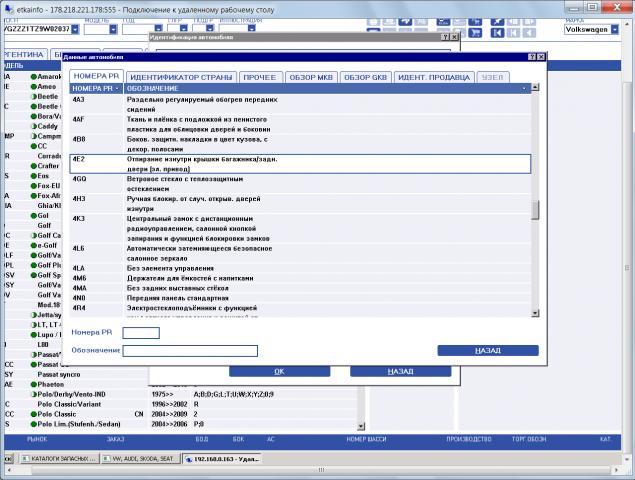Open the ОБЗОР МКВ tab
635x480 pixels.
click(x=311, y=77)
